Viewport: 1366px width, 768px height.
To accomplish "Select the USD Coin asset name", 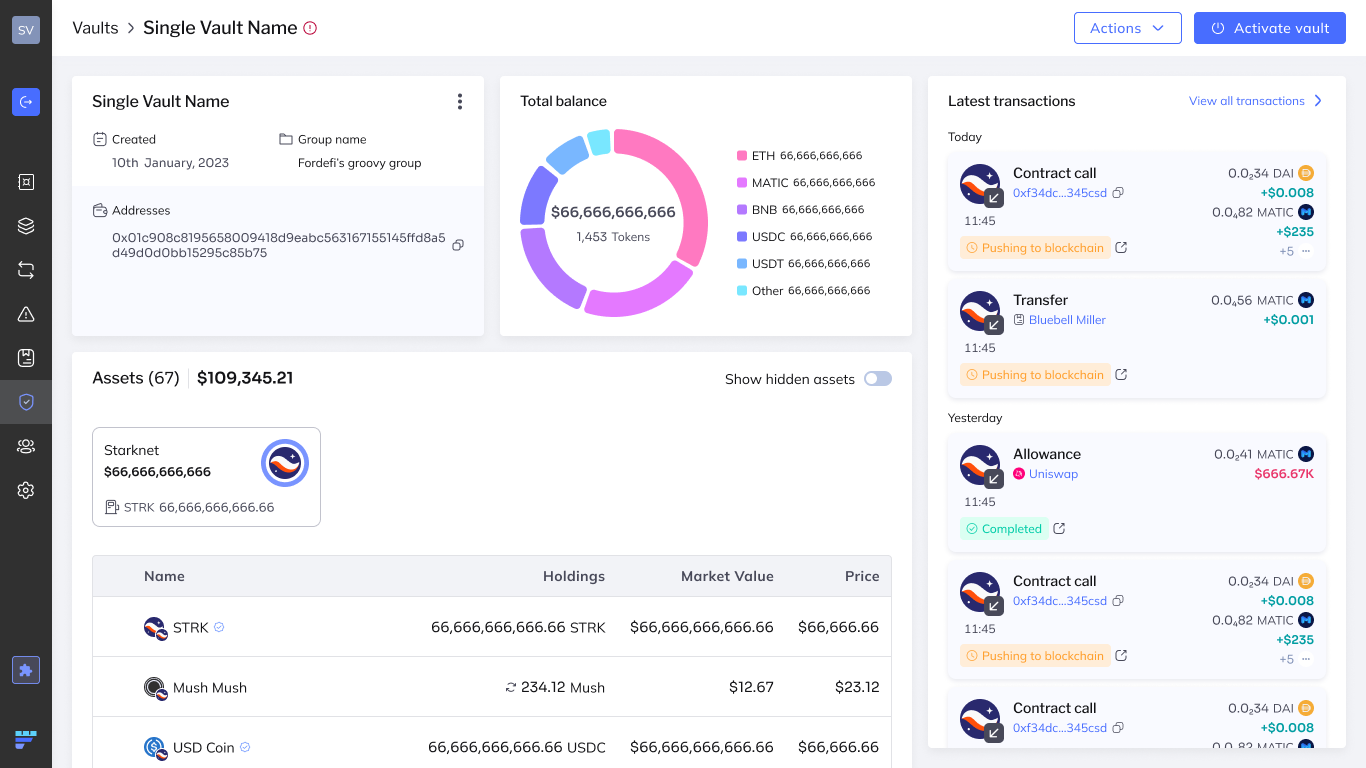I will [x=204, y=747].
